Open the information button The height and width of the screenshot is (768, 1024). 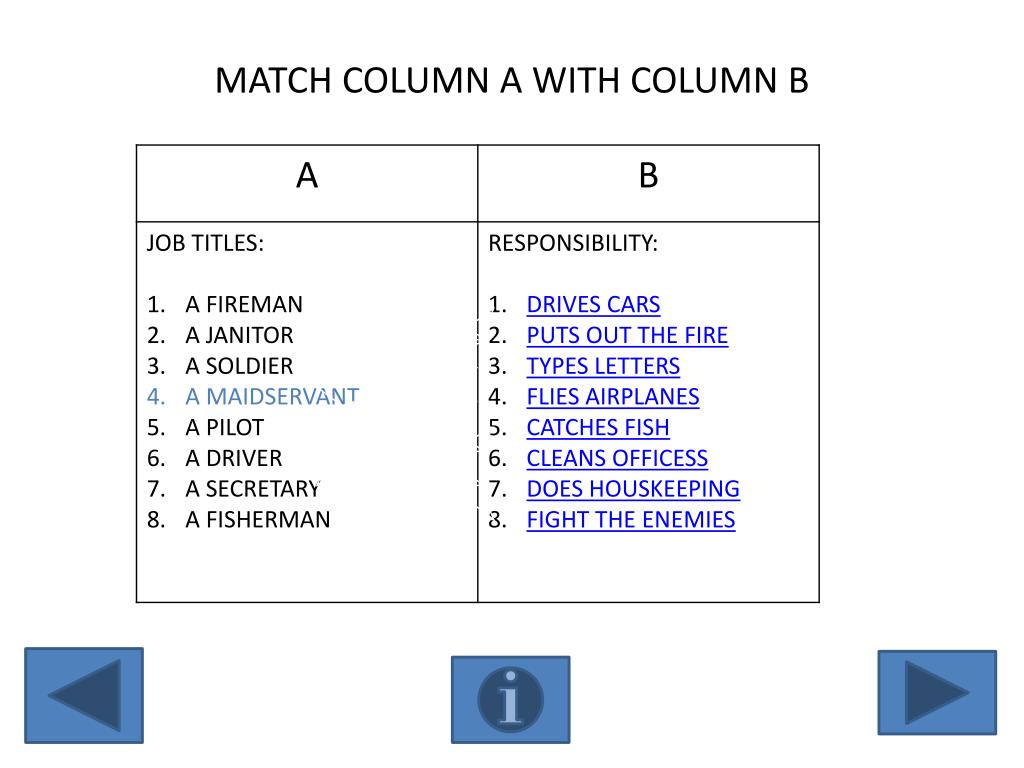tap(511, 700)
